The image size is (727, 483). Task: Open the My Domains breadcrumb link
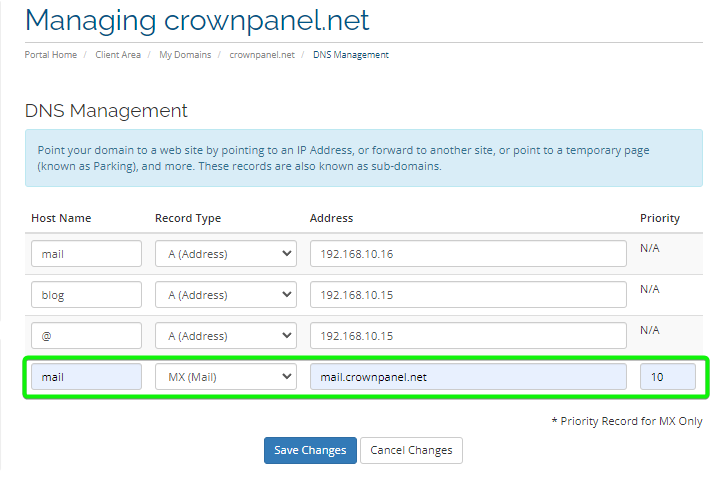185,55
